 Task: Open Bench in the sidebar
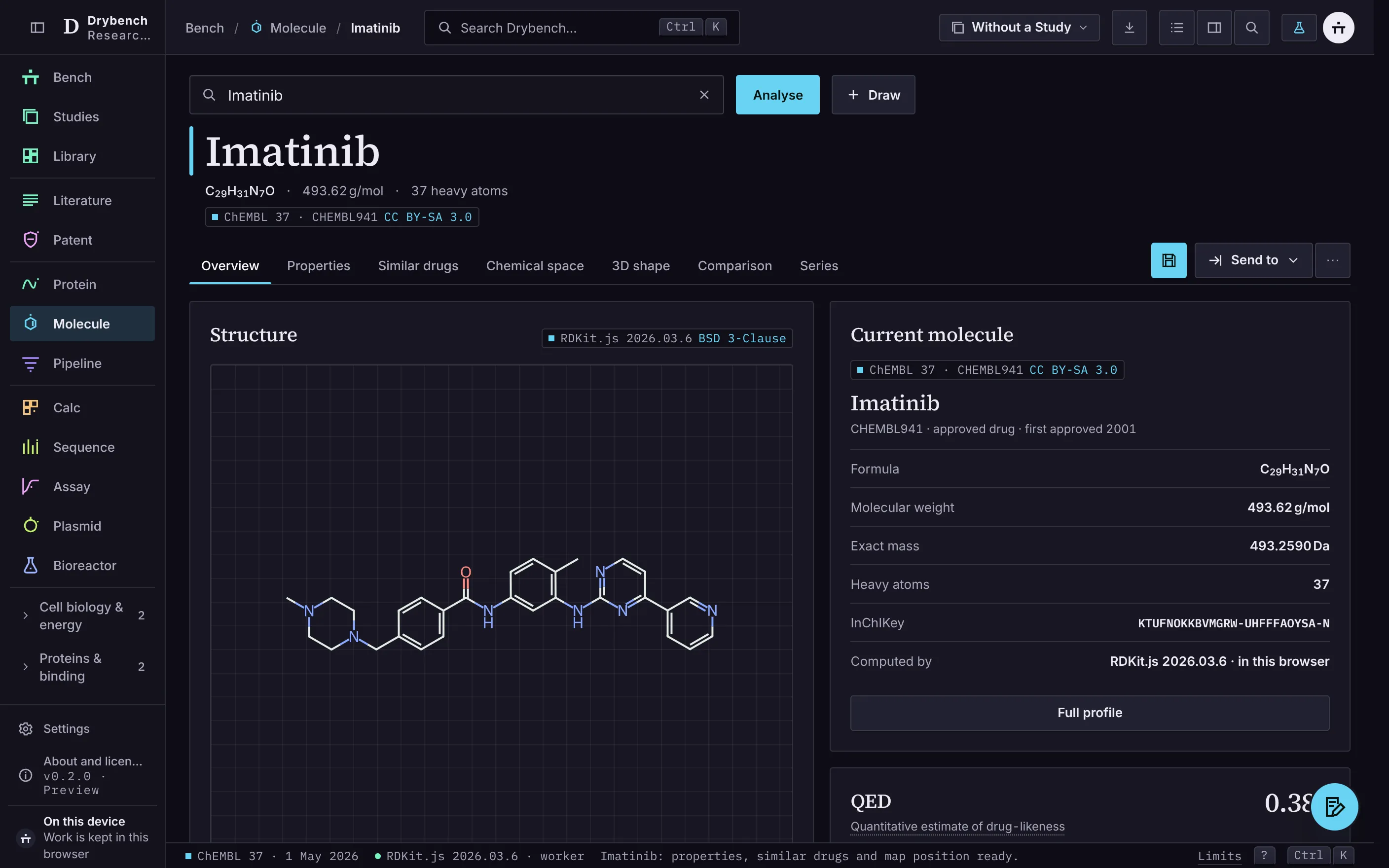click(x=82, y=77)
